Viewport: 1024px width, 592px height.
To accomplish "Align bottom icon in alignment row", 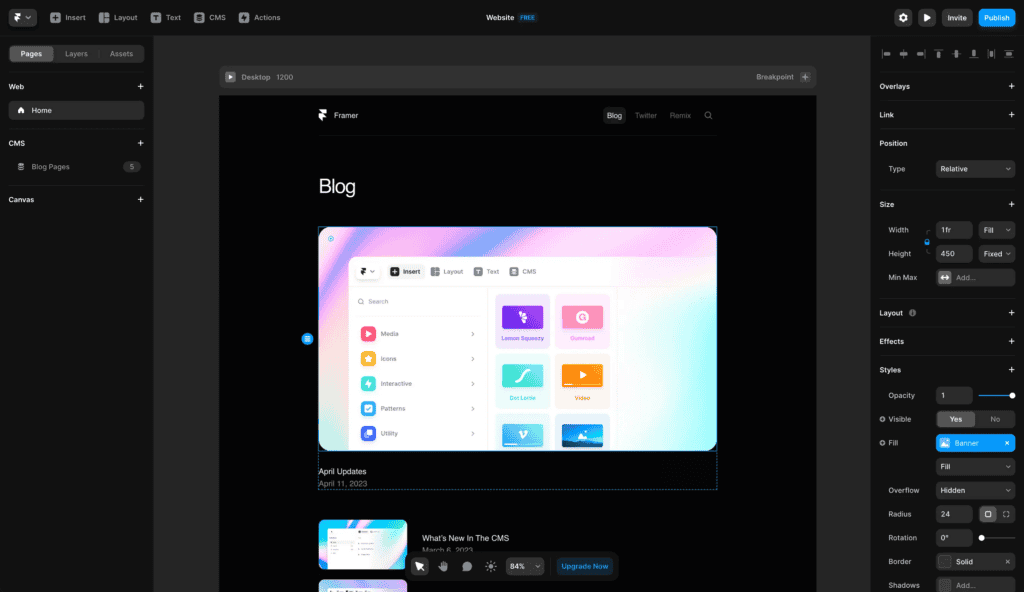I will click(x=974, y=54).
